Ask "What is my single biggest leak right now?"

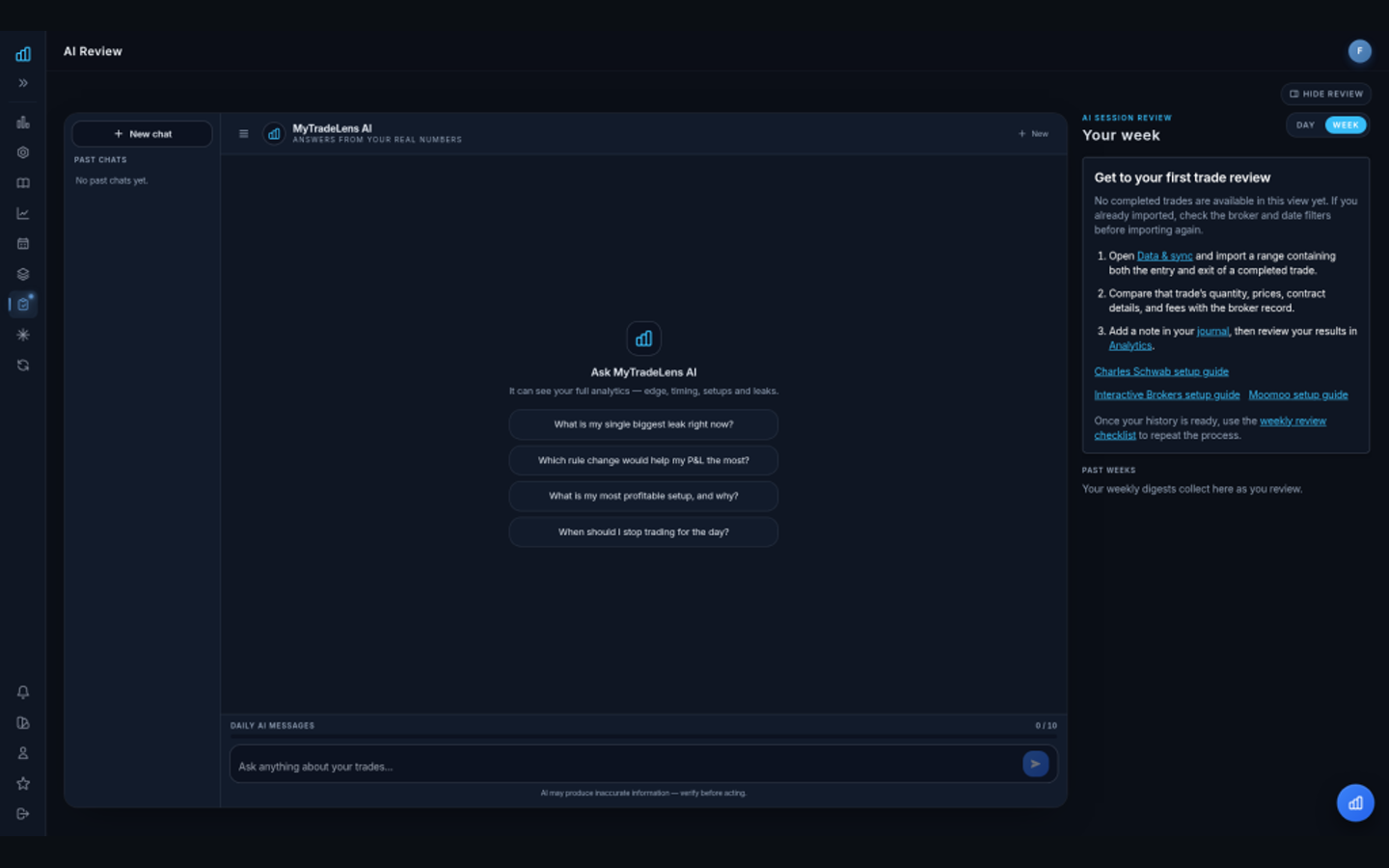643,424
